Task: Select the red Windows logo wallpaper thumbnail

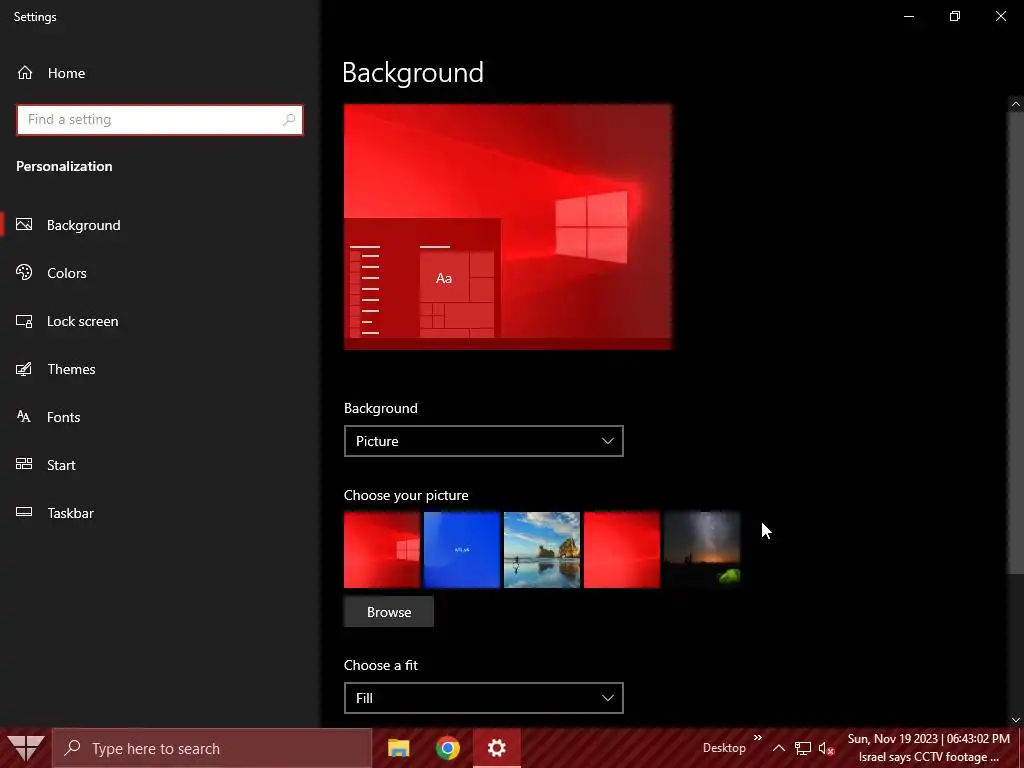Action: (x=382, y=550)
